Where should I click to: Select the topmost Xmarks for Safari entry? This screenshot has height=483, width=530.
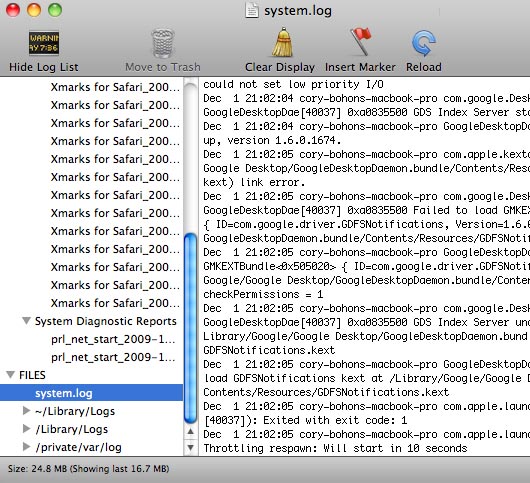tap(115, 87)
